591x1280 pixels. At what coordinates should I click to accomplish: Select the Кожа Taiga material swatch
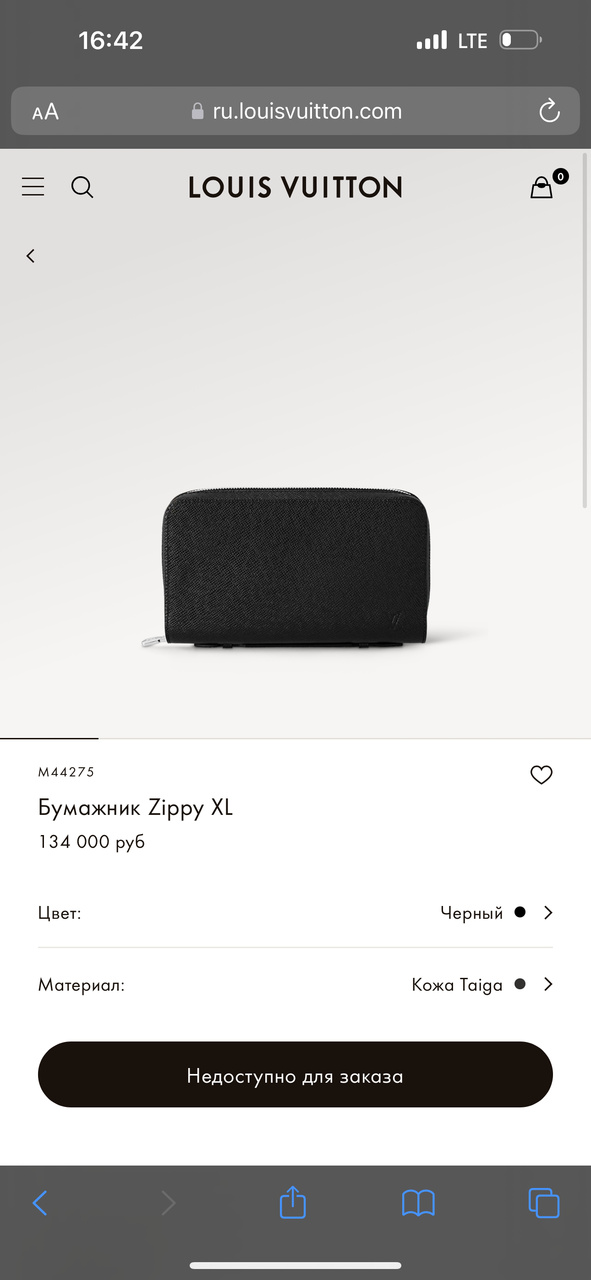(519, 984)
